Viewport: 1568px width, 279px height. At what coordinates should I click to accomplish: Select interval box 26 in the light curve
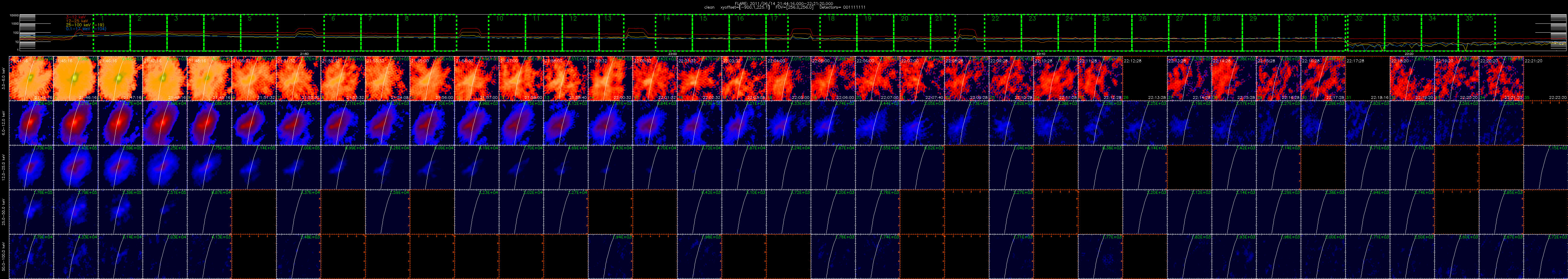tap(1150, 34)
